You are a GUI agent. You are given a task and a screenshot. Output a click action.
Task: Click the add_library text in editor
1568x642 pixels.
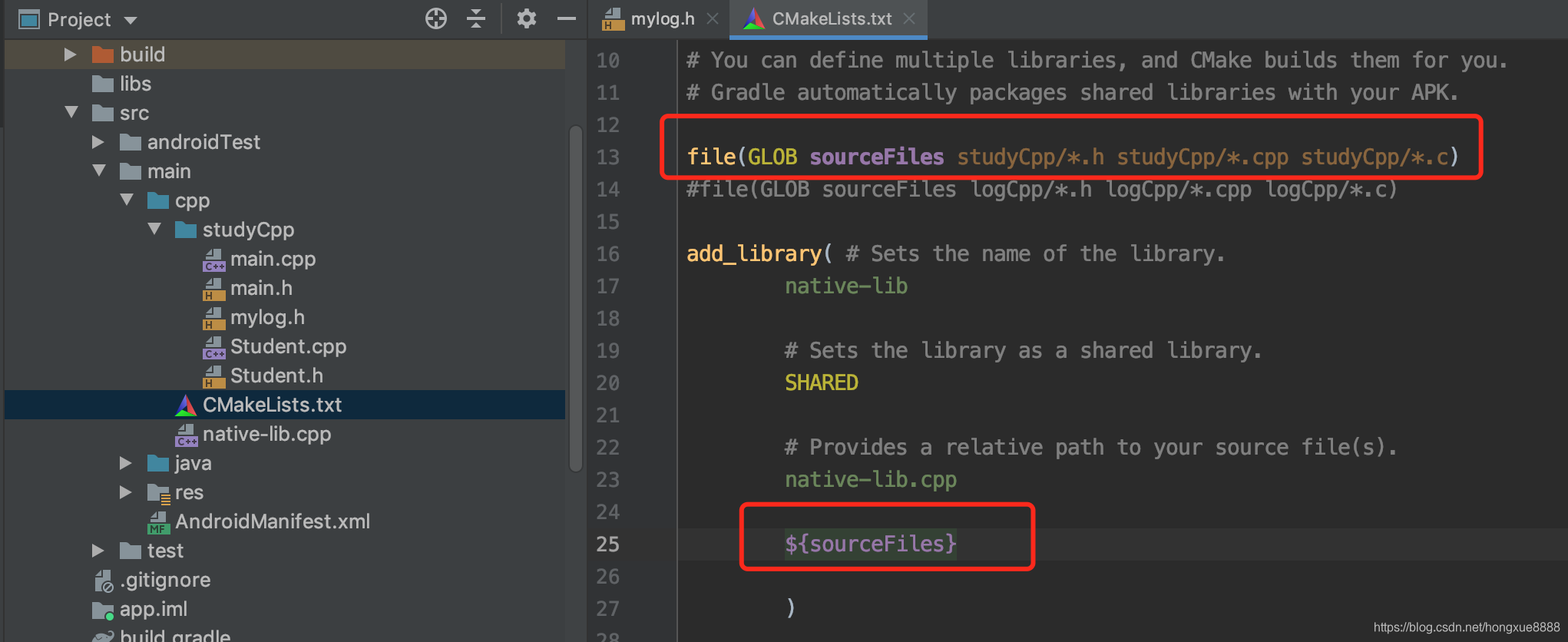(x=754, y=254)
